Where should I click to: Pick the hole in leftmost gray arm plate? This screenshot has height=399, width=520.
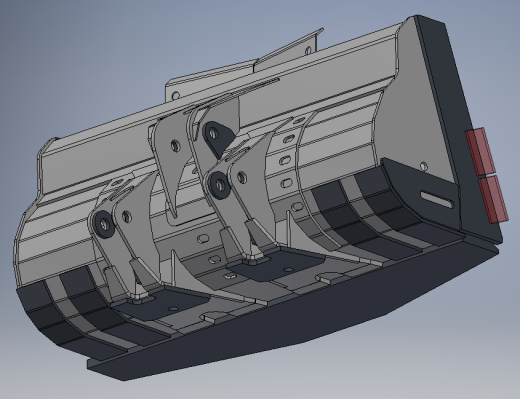click(x=126, y=217)
